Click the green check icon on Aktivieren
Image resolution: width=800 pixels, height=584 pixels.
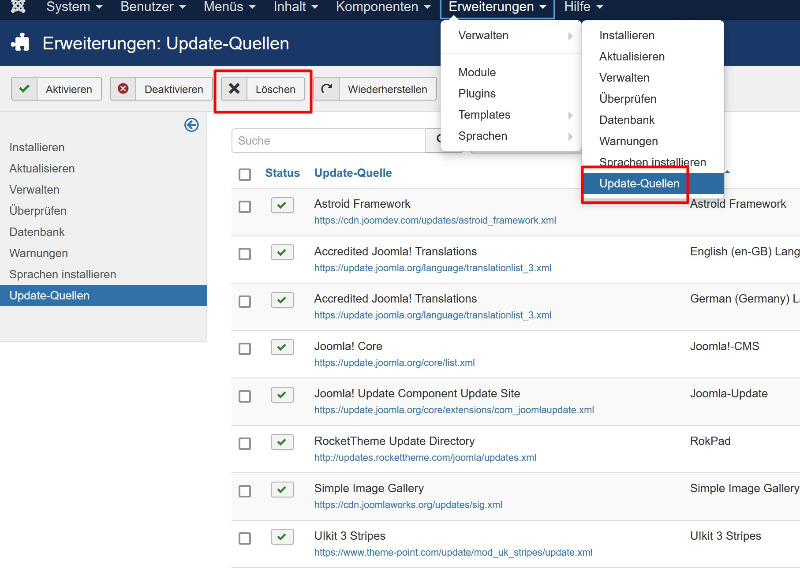[x=24, y=89]
